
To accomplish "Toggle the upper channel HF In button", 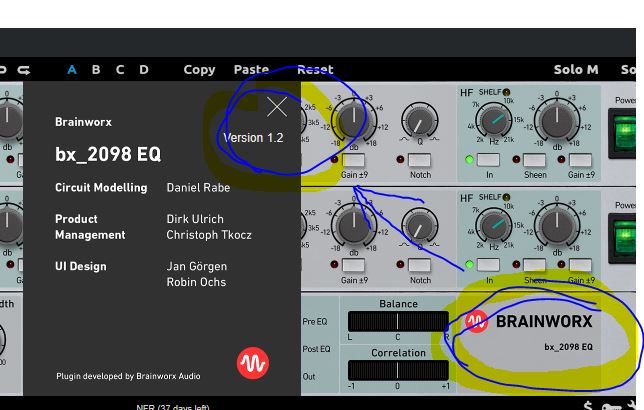I will point(488,160).
